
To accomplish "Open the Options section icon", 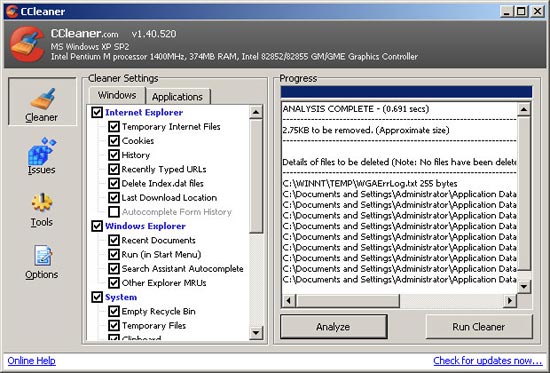I will [x=42, y=255].
